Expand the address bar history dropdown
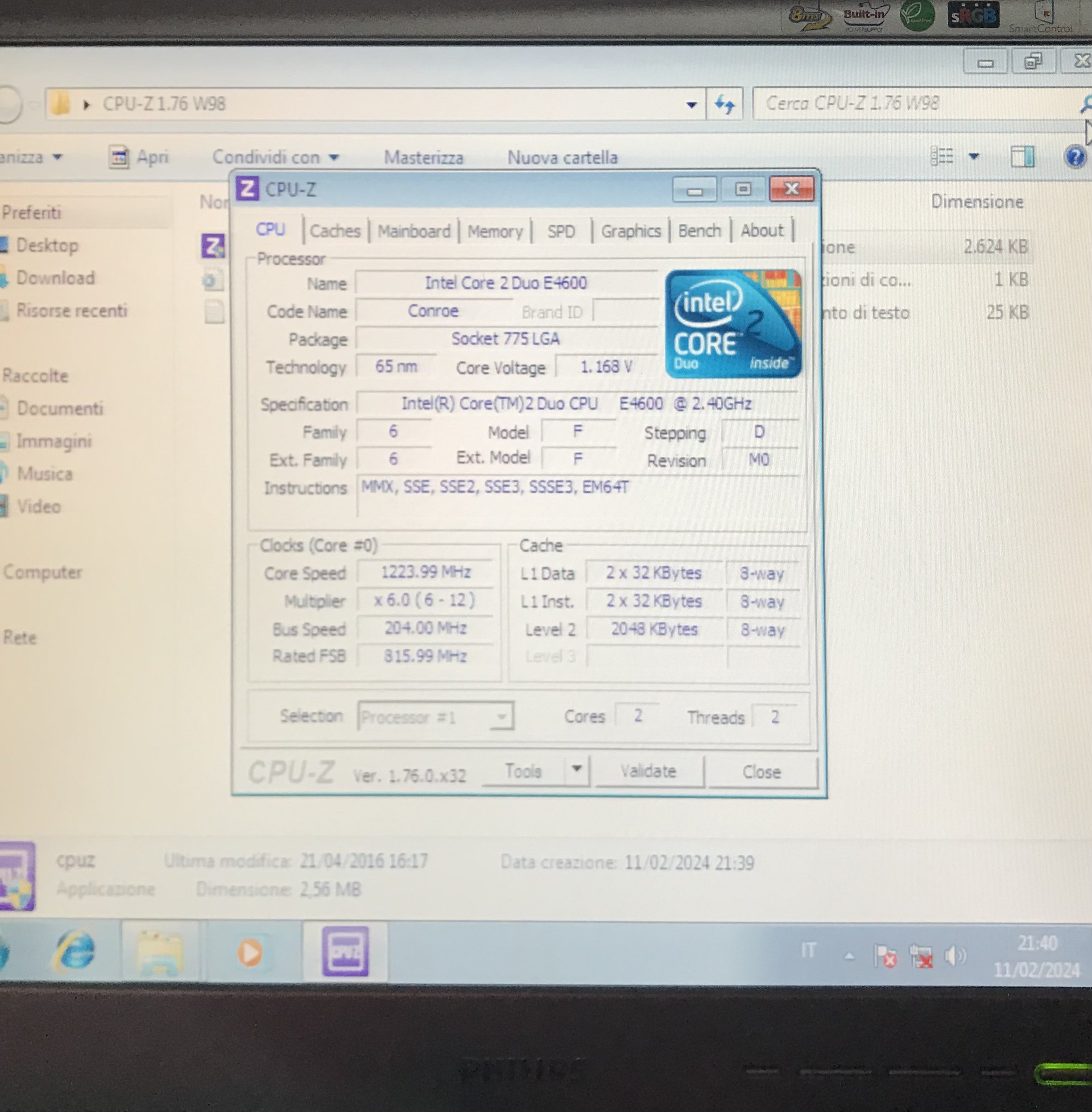Screen dimensions: 1092x1112 691,104
